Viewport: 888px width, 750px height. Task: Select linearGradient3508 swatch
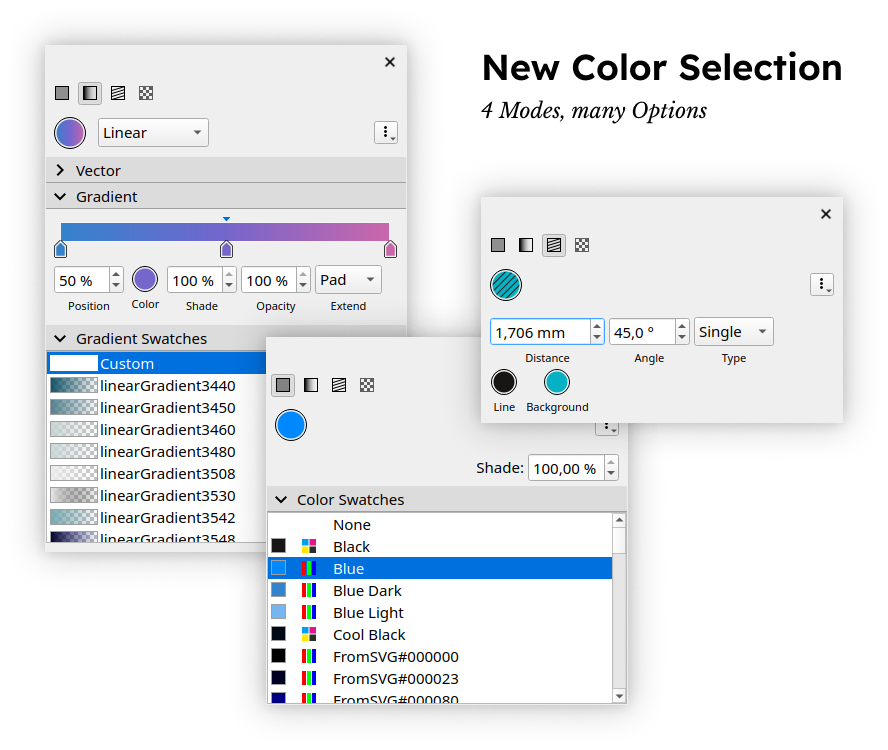[156, 474]
